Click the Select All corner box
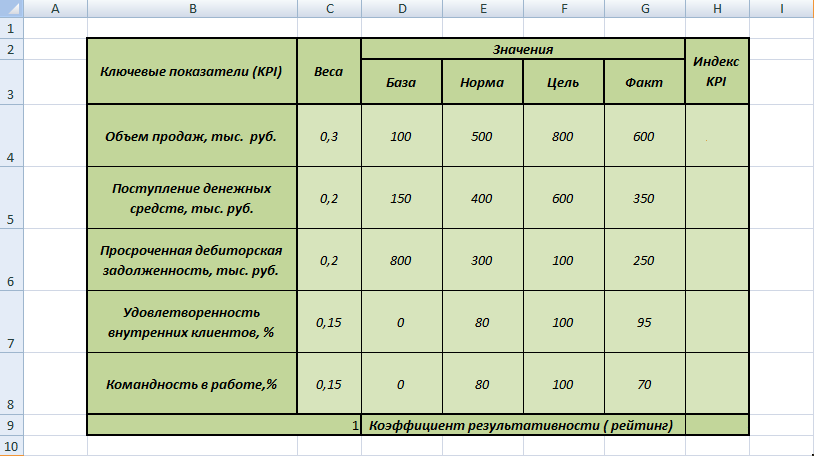The image size is (814, 456). 10,9
